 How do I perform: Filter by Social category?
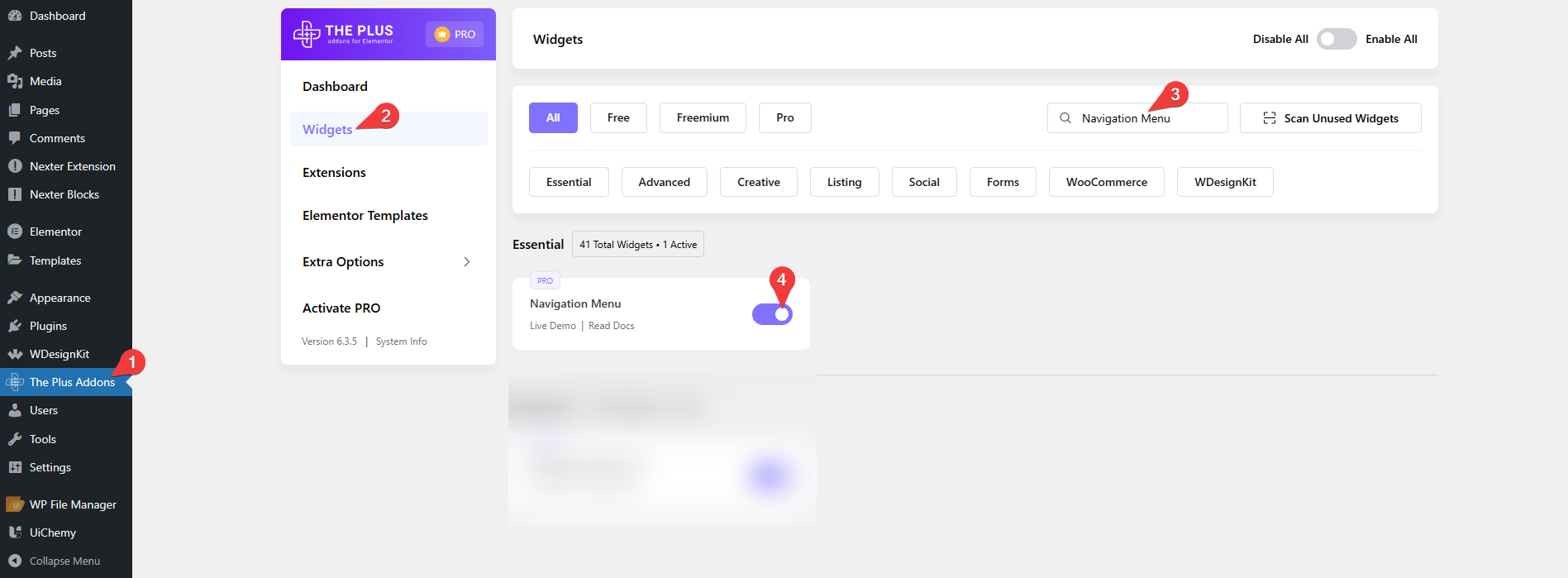click(x=924, y=182)
